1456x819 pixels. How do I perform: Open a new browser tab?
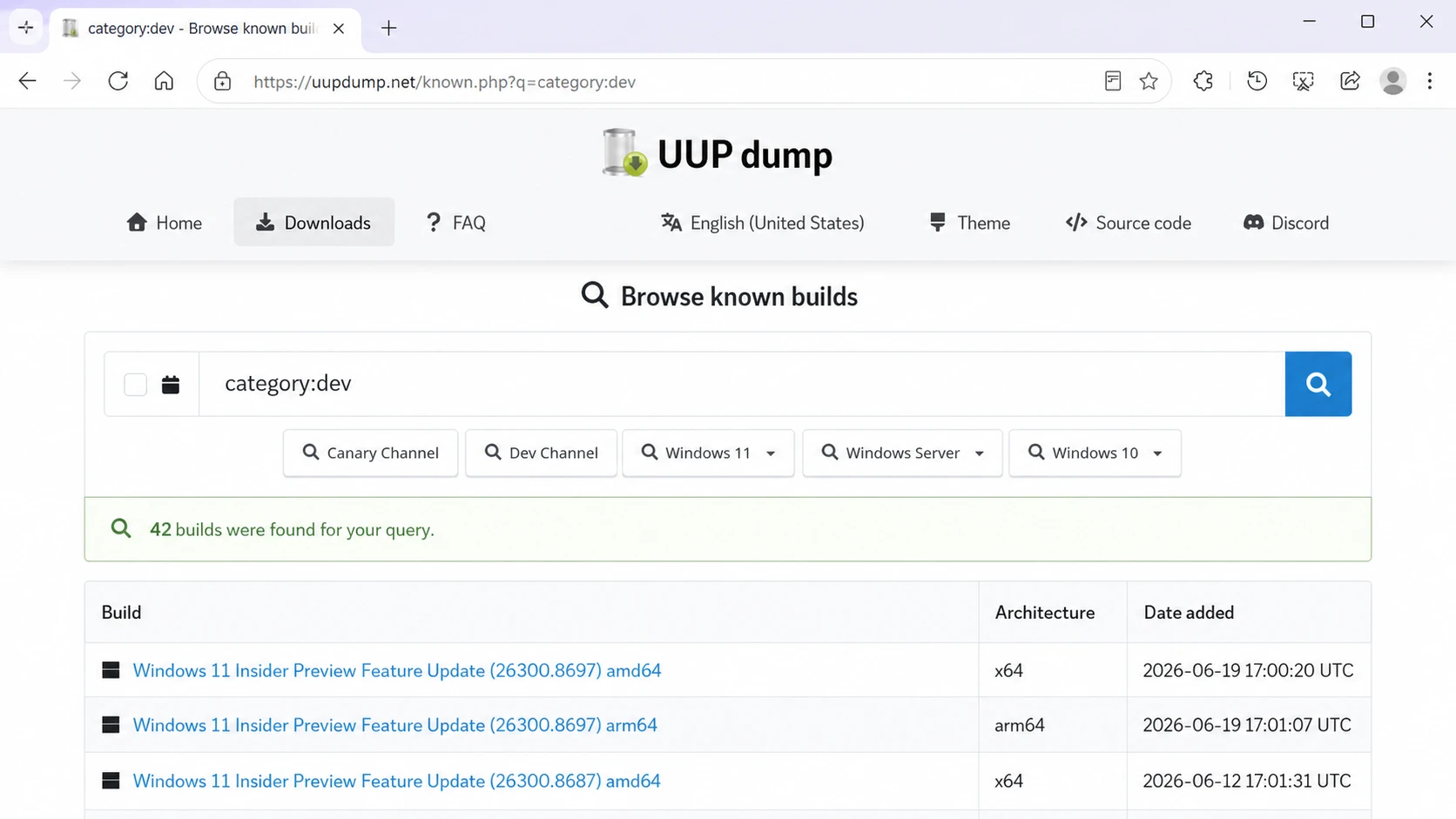coord(388,28)
